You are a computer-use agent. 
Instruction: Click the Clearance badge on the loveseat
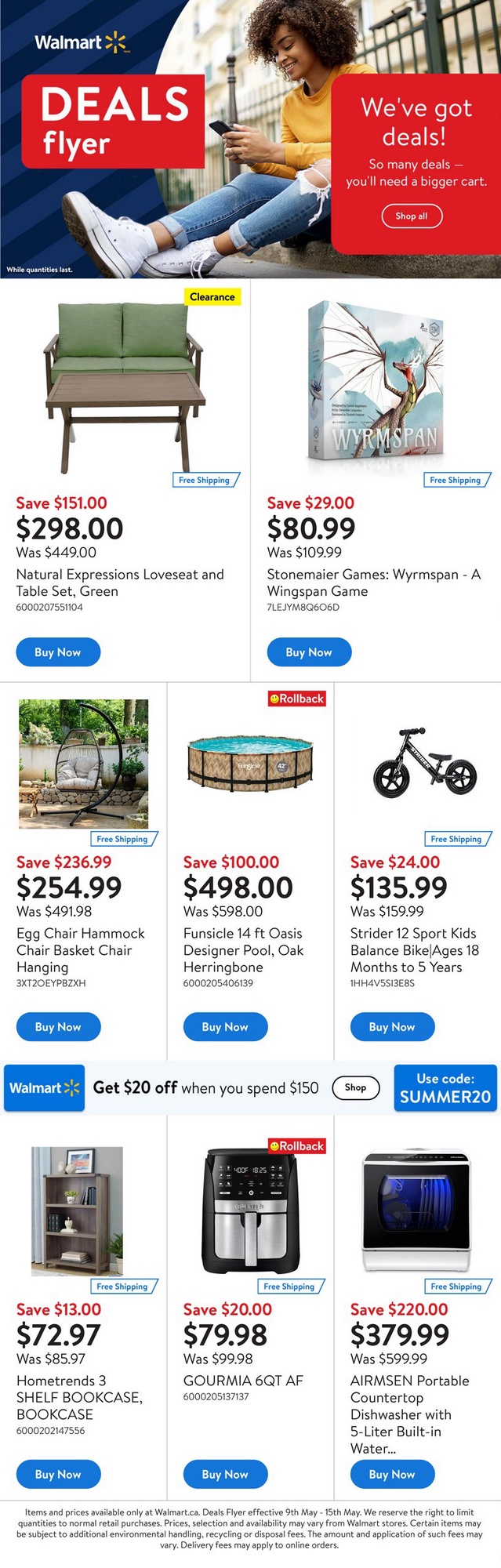click(x=212, y=297)
